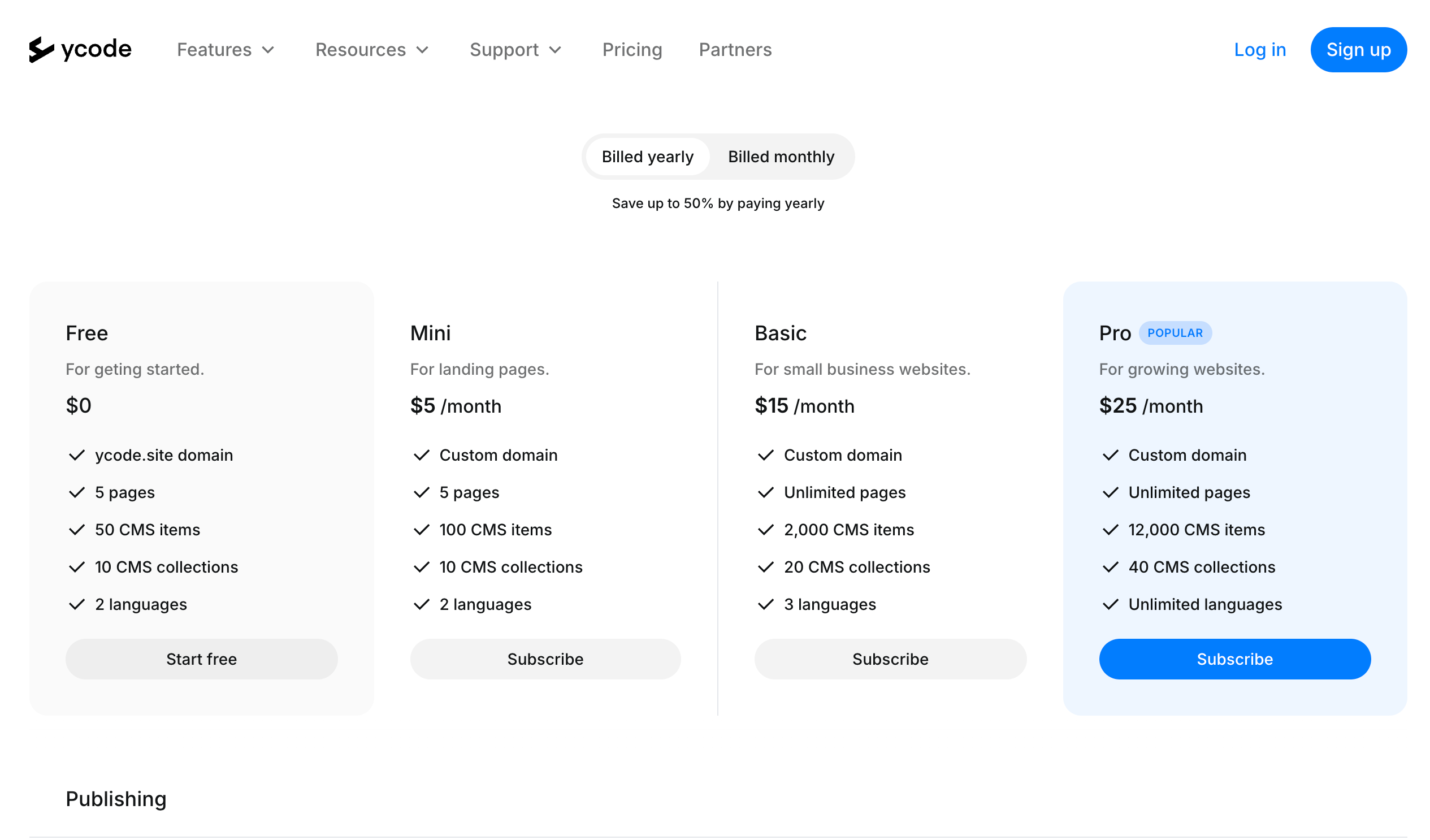Click the ycode logo icon
Viewport: 1430px width, 840px height.
coord(41,49)
